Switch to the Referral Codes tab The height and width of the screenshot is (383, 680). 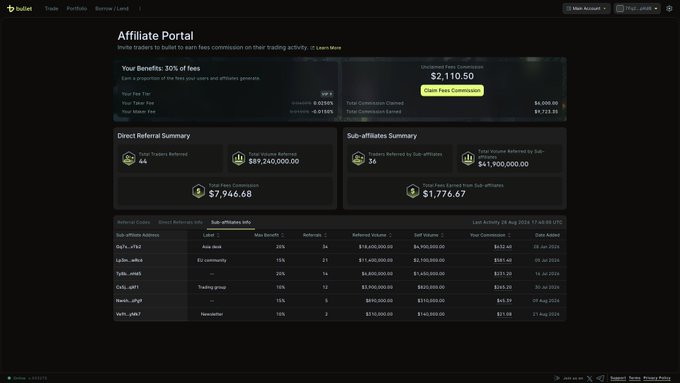pos(133,222)
